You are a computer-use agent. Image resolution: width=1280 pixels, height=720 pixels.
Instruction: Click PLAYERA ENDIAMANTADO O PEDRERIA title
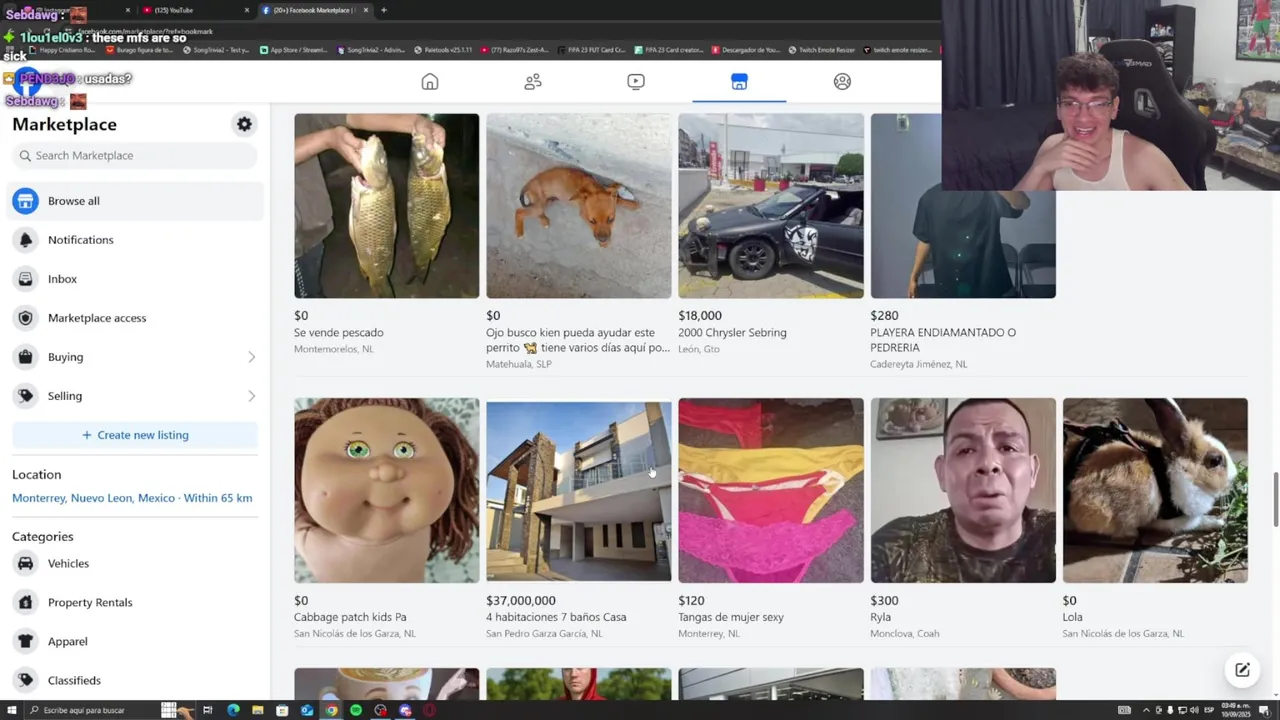[943, 340]
